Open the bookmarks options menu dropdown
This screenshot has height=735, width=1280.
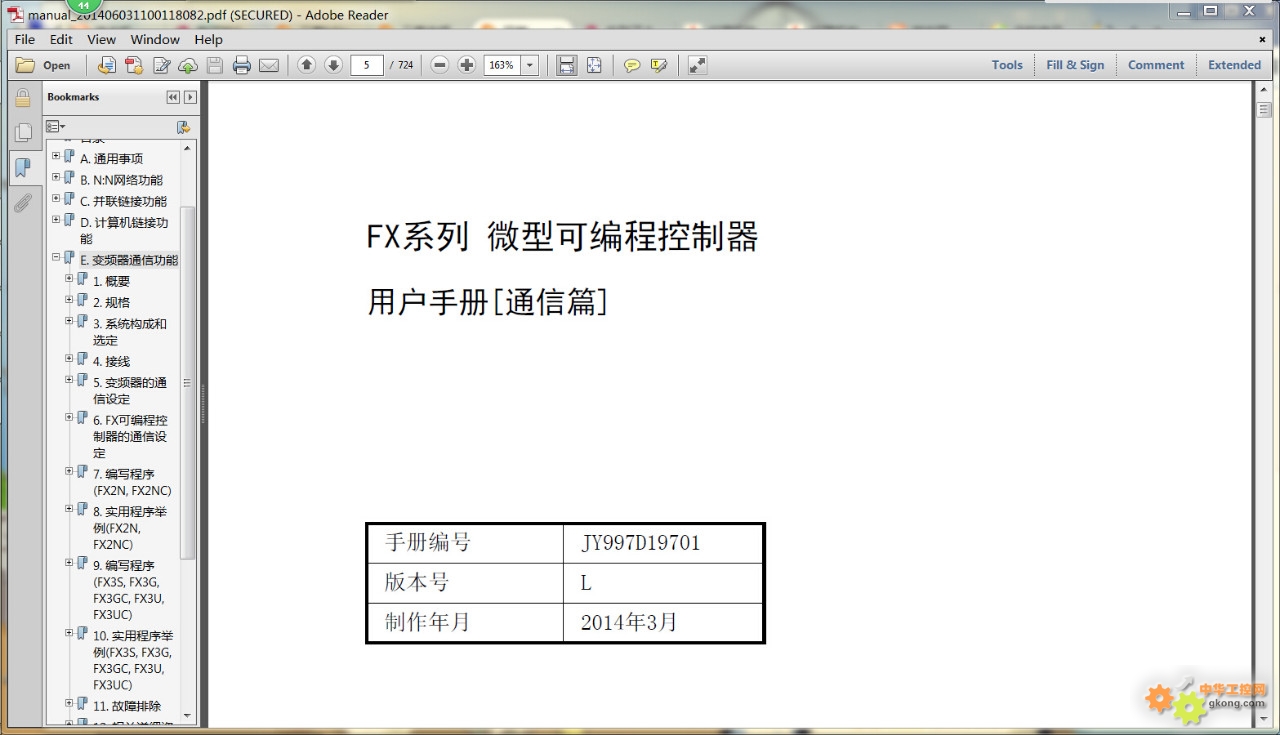55,127
